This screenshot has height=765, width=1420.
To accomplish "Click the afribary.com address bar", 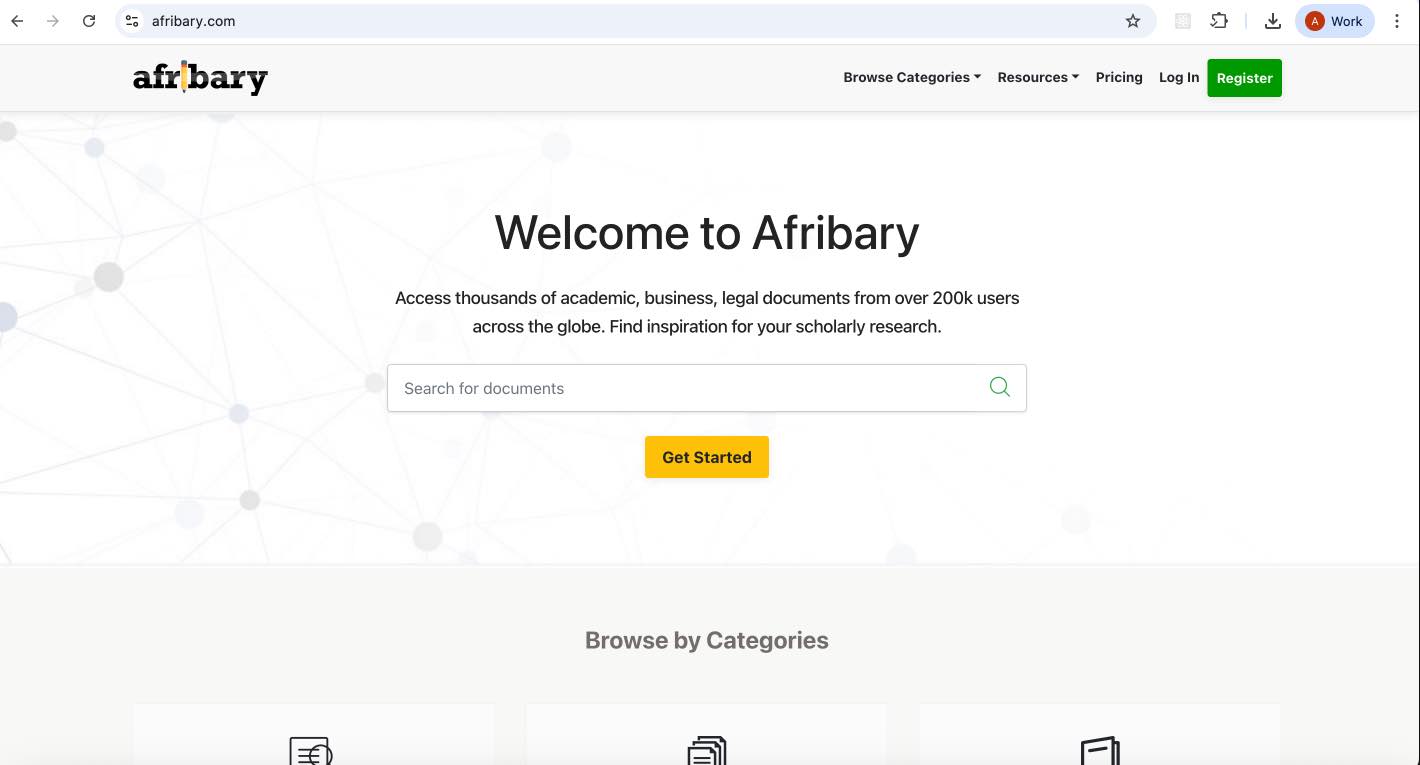I will tap(600, 21).
